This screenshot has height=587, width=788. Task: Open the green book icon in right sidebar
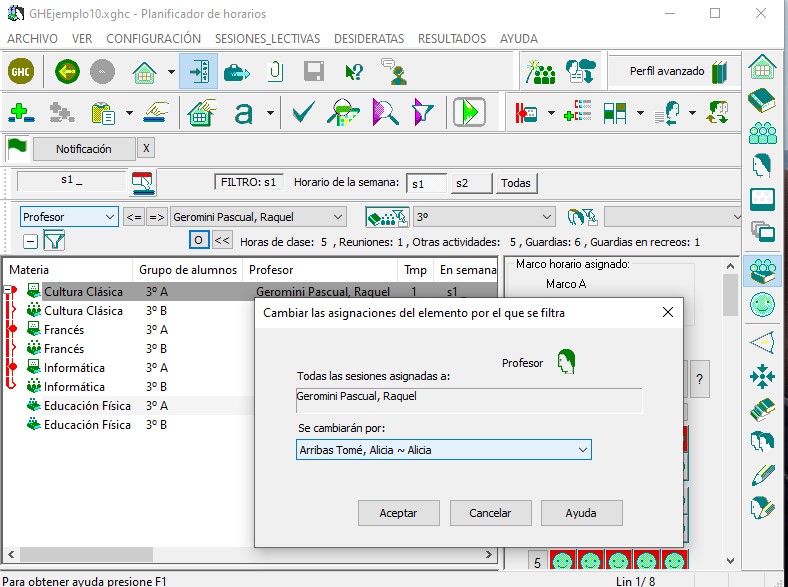(763, 102)
